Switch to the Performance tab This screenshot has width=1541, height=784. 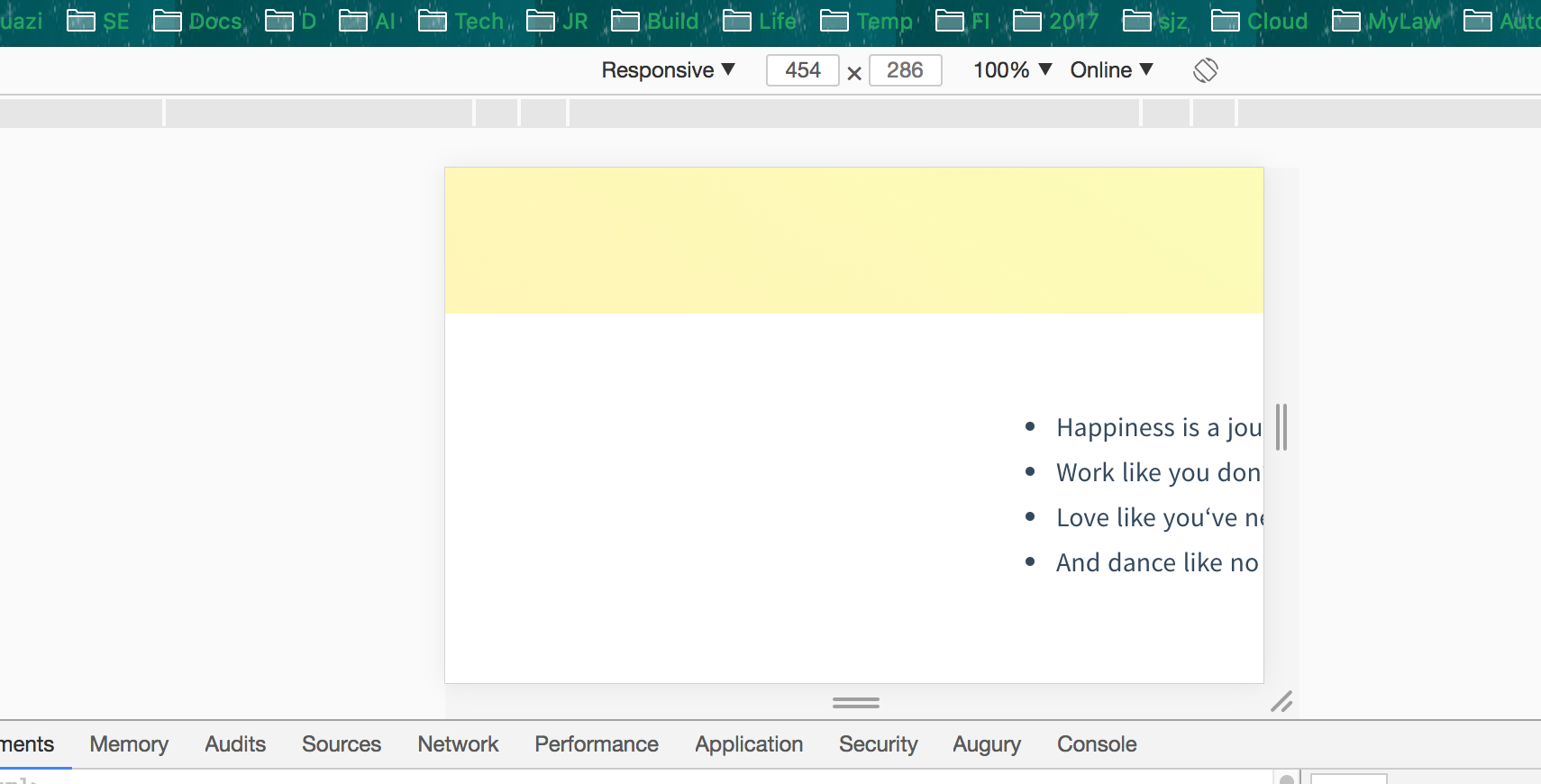click(597, 744)
